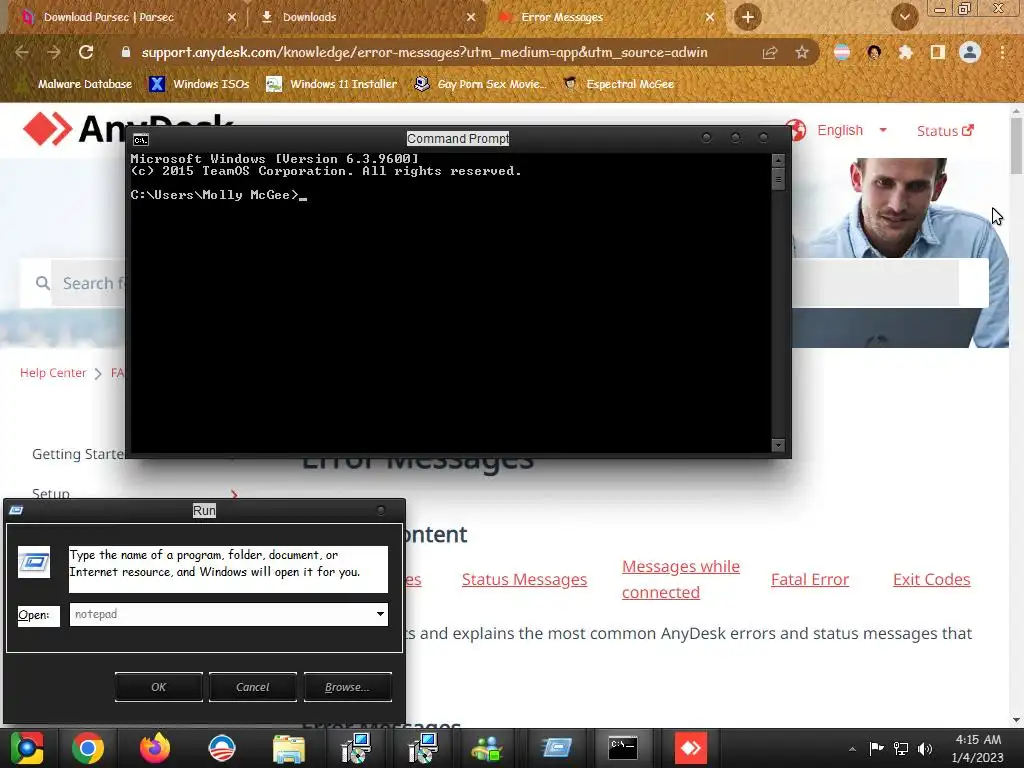The height and width of the screenshot is (768, 1024).
Task: Click Command Prompt scrollbar up arrow
Action: (777, 160)
